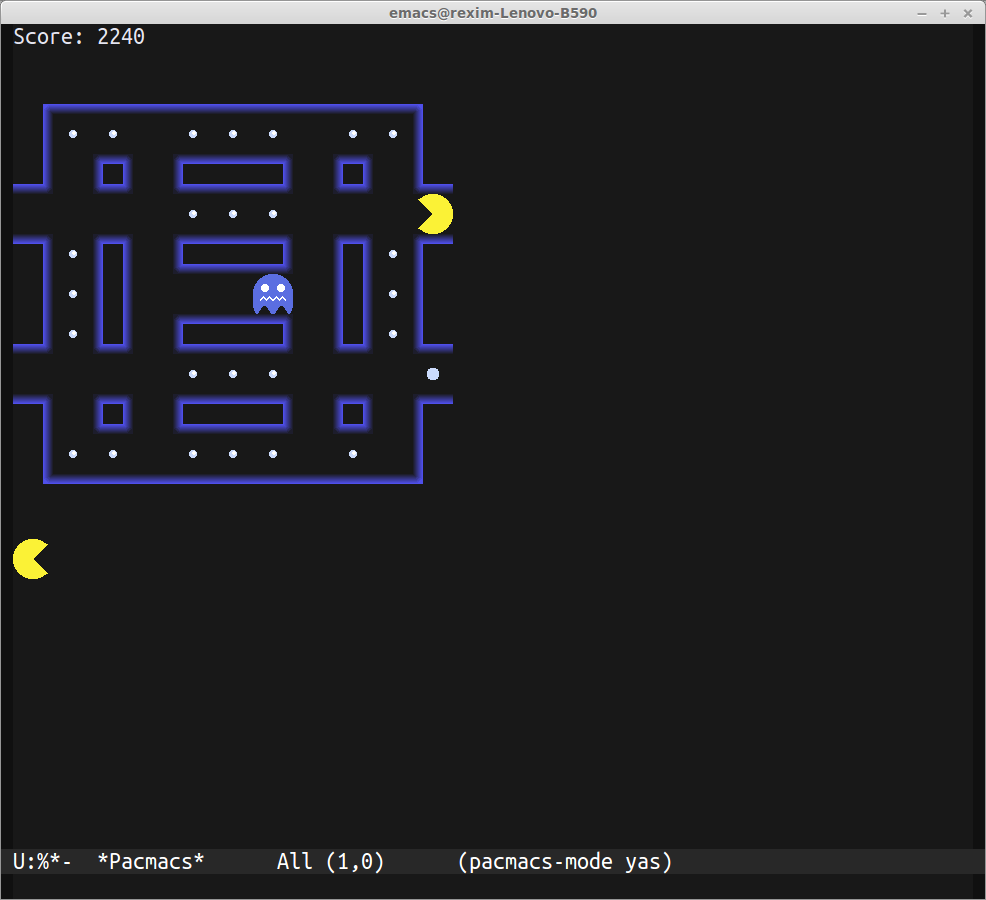Viewport: 986px width, 900px height.
Task: Click the emacs@rexim-Lenovo-B590 title bar
Action: pos(493,13)
